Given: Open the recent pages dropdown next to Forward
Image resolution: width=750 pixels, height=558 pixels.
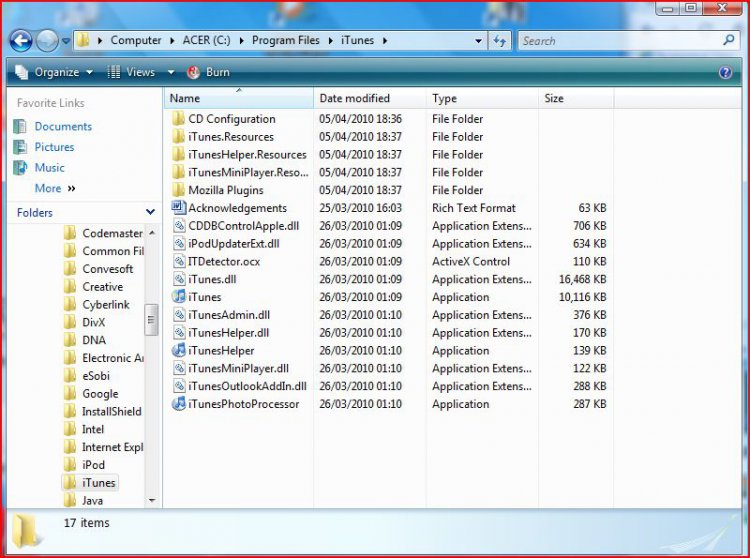Looking at the screenshot, I should [66, 41].
